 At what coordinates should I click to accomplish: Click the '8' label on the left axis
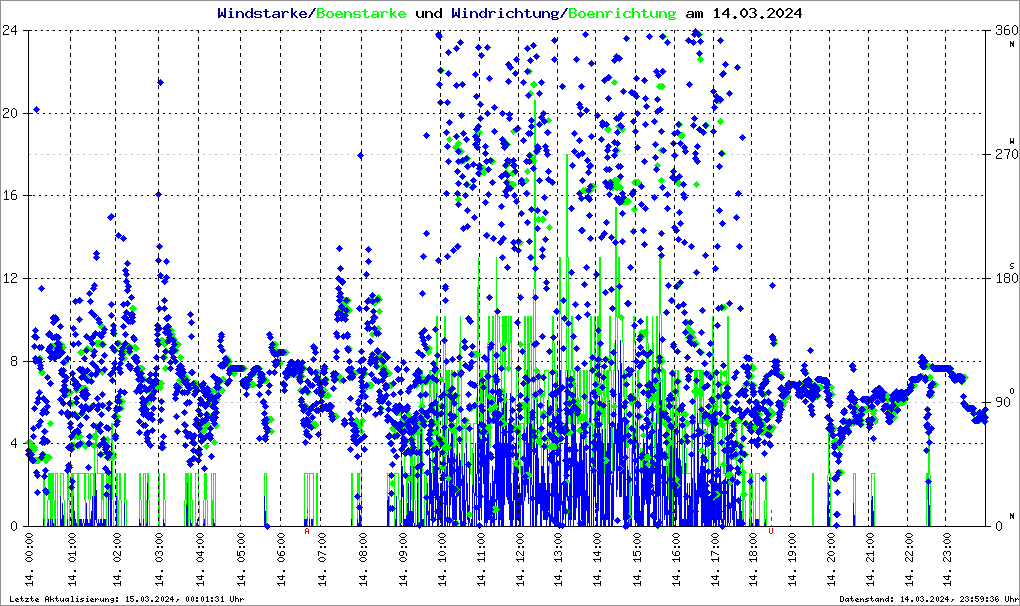click(14, 361)
